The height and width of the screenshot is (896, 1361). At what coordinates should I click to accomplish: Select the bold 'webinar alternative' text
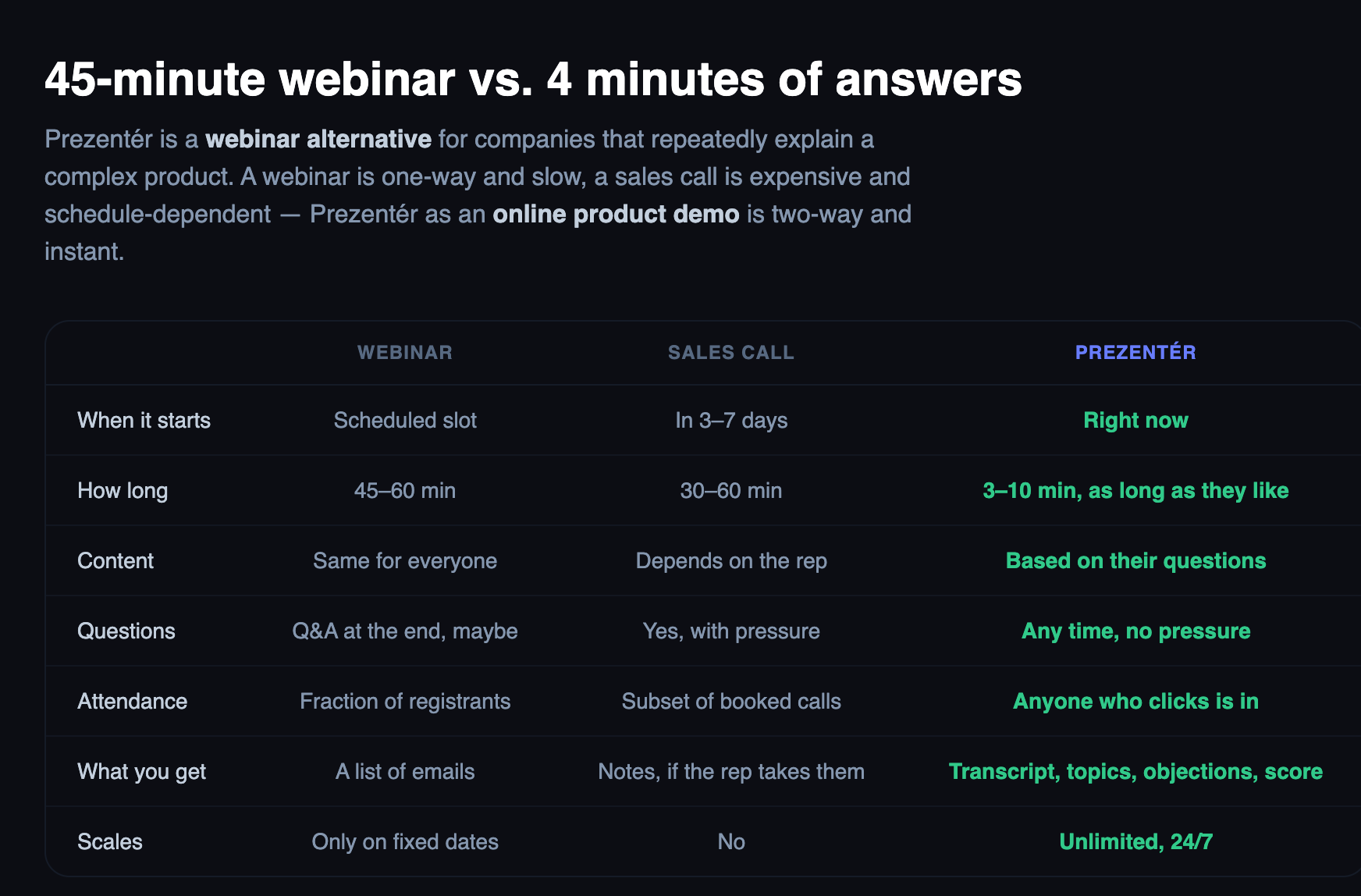coord(318,139)
